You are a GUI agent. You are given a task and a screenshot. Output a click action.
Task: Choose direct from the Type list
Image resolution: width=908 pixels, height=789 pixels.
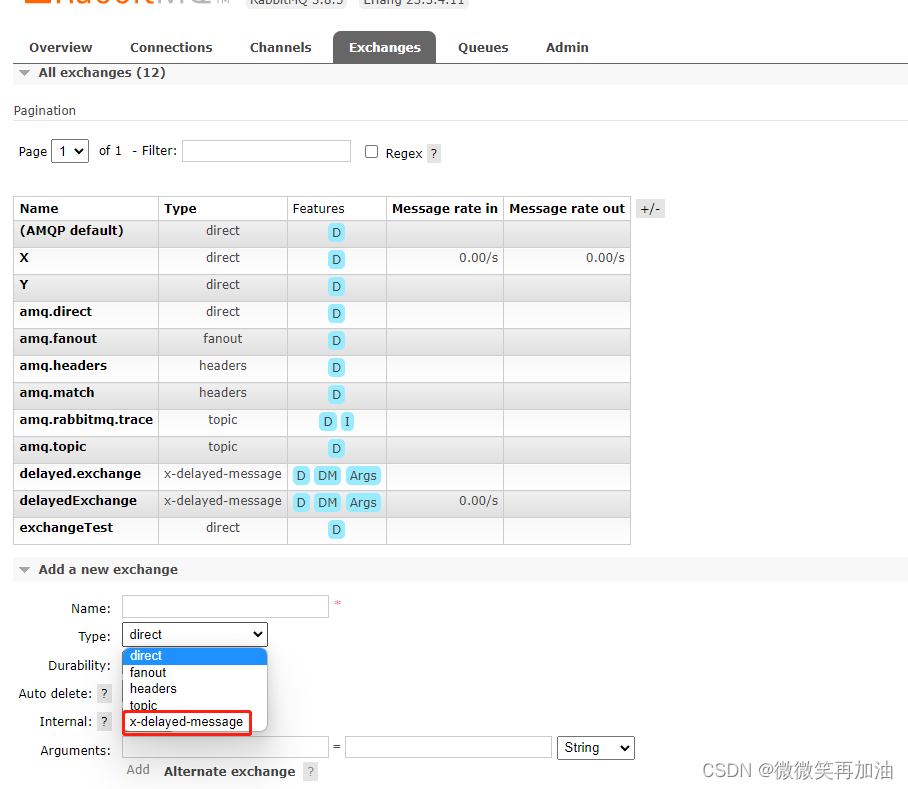coord(195,656)
